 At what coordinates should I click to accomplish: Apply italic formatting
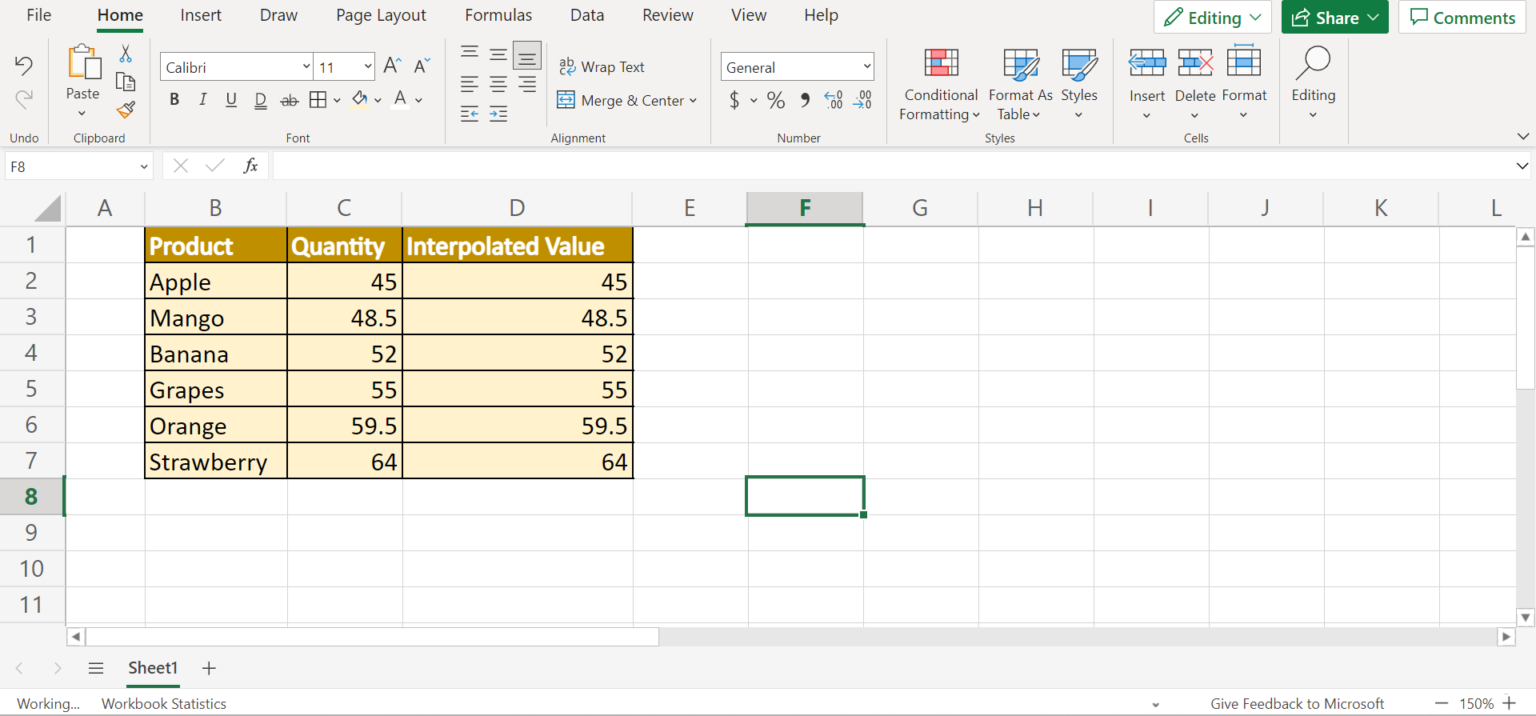[202, 99]
